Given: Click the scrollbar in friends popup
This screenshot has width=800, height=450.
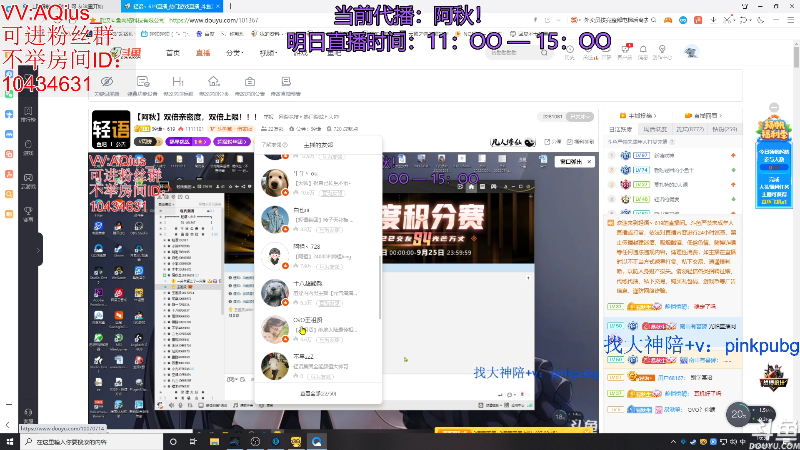Looking at the screenshot, I should [x=379, y=286].
